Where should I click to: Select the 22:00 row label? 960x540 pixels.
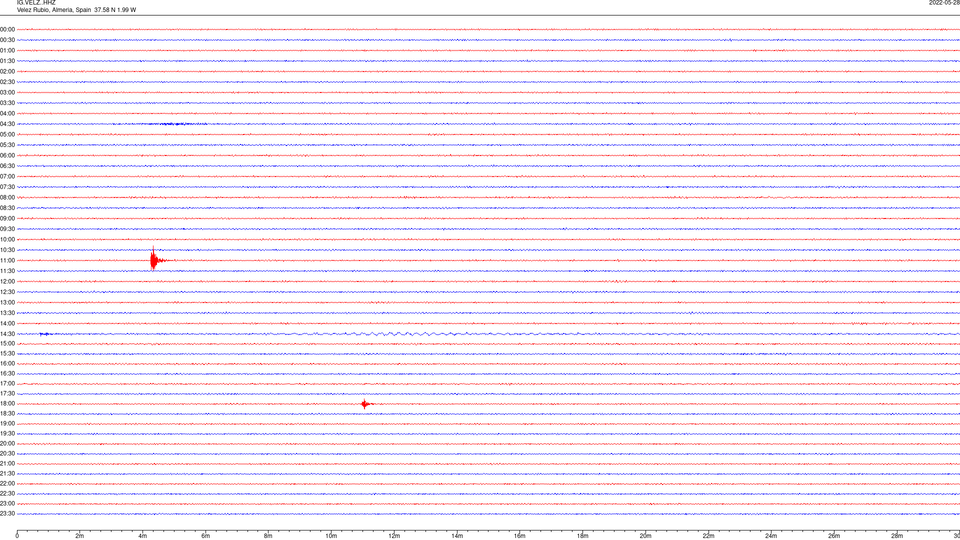(x=7, y=483)
